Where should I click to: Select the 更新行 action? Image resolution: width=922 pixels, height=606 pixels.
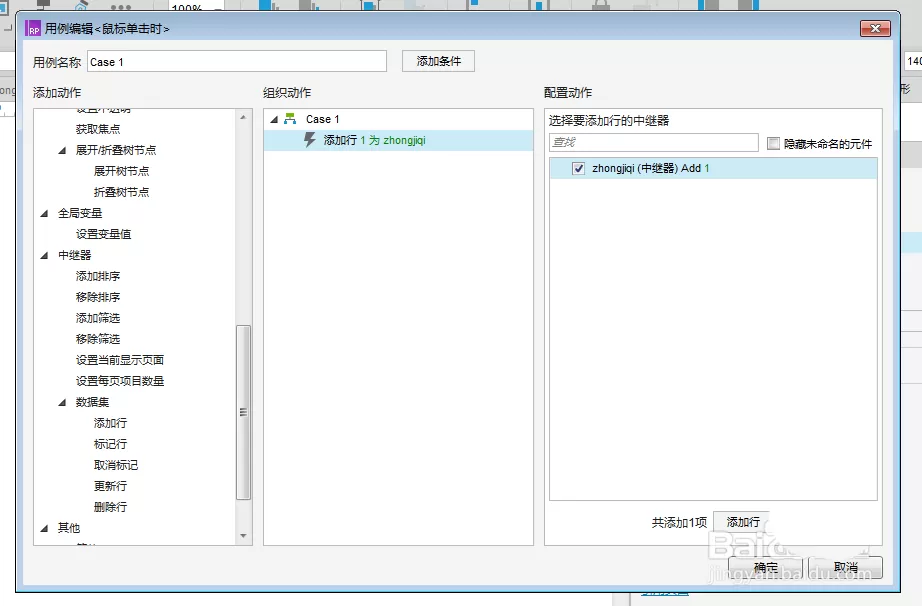coord(110,486)
